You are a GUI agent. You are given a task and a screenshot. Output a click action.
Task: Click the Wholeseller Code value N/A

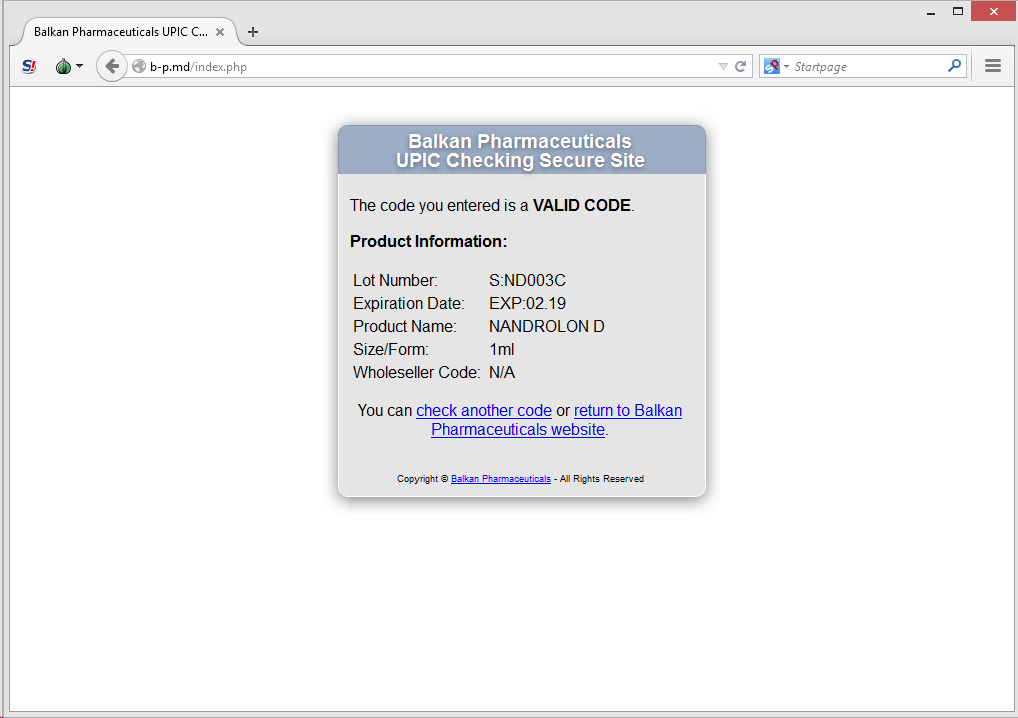(502, 373)
